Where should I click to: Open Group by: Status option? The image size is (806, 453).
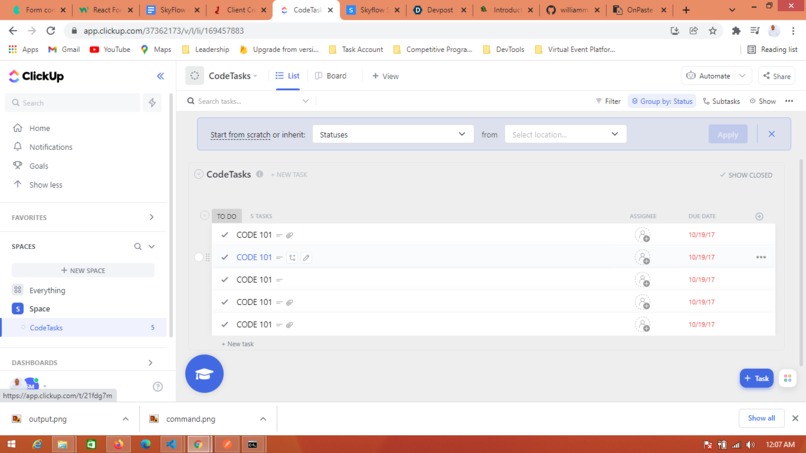tap(662, 101)
